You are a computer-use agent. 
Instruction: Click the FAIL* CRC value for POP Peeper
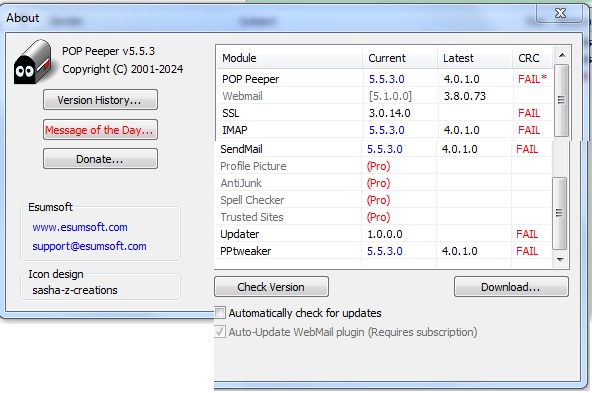[532, 79]
